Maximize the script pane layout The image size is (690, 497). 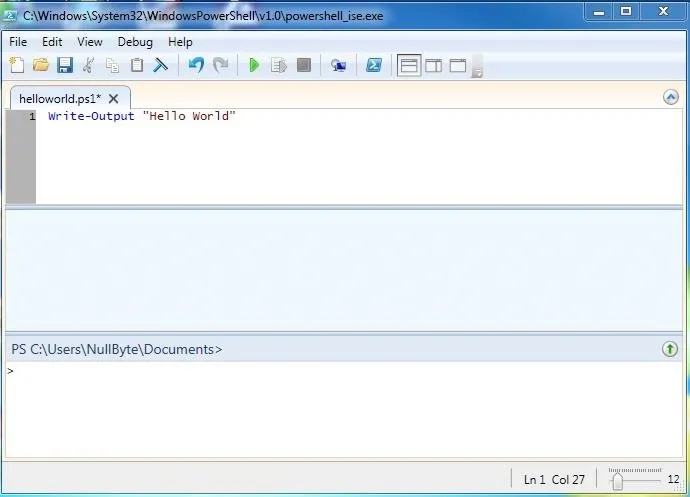[458, 66]
